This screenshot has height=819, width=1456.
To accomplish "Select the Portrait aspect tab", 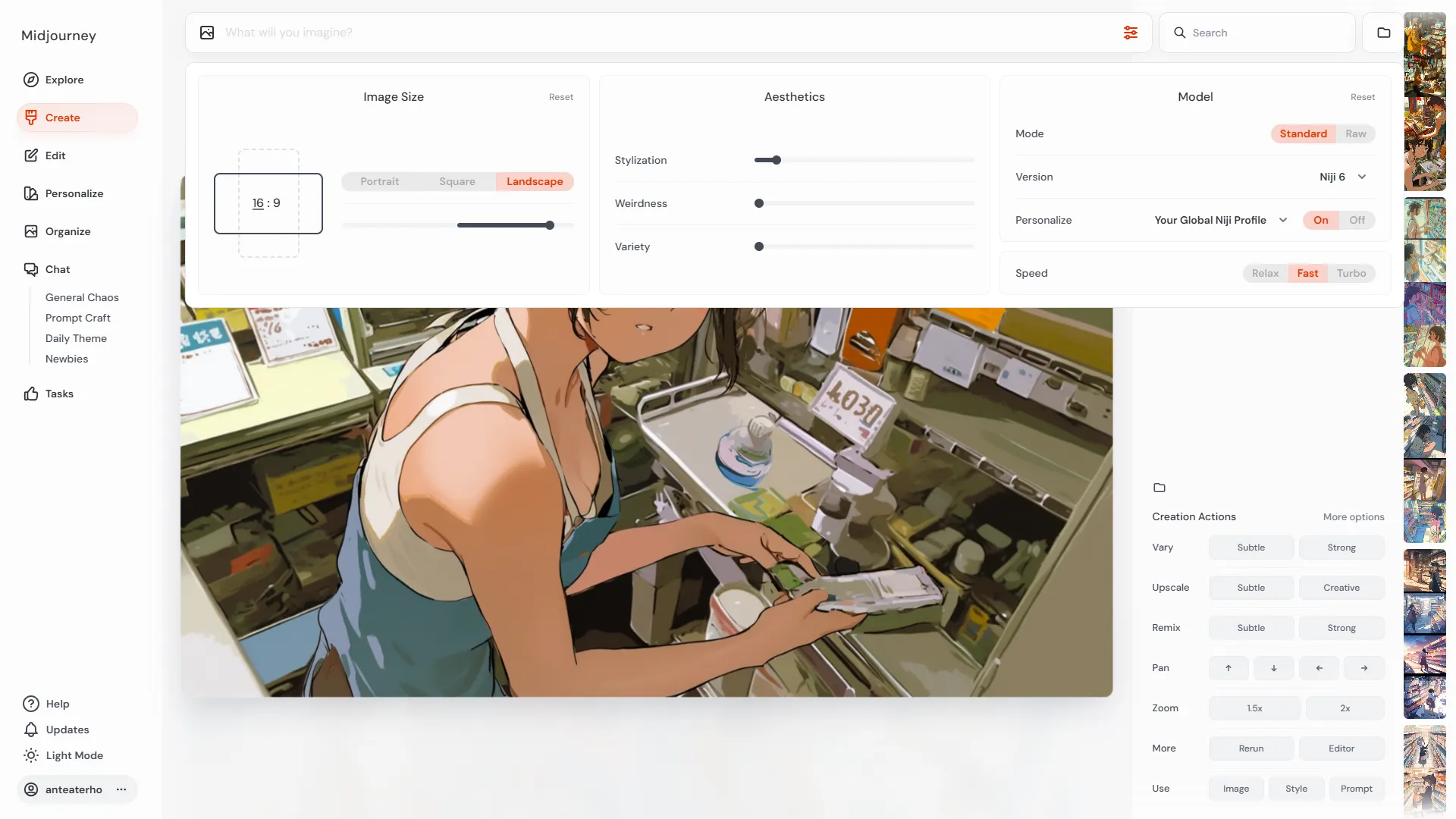I will 379,181.
